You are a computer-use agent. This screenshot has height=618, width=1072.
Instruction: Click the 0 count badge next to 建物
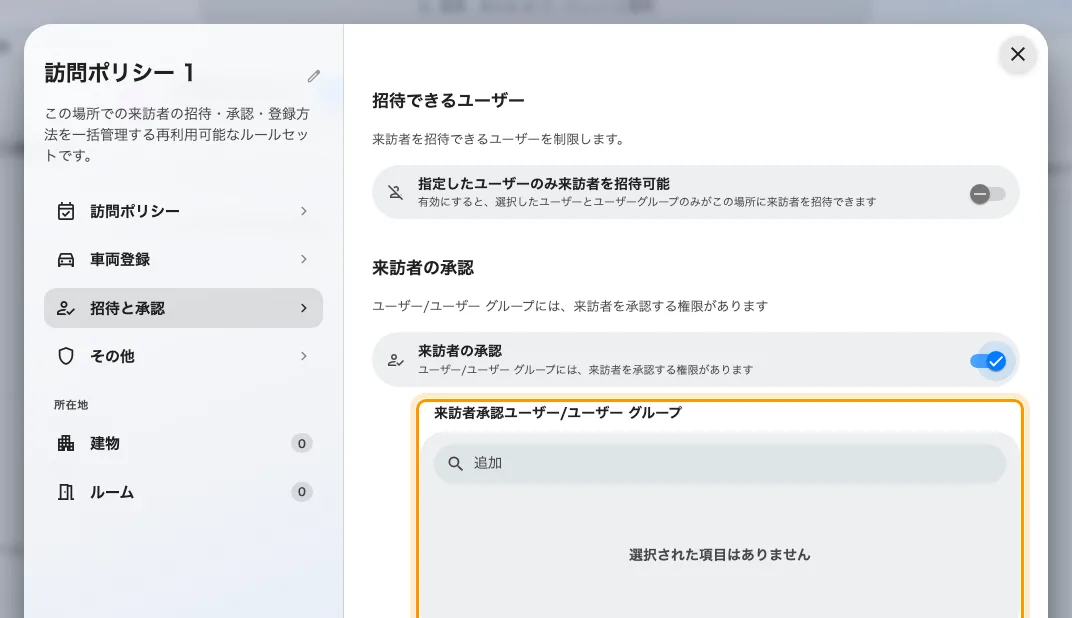(x=302, y=443)
